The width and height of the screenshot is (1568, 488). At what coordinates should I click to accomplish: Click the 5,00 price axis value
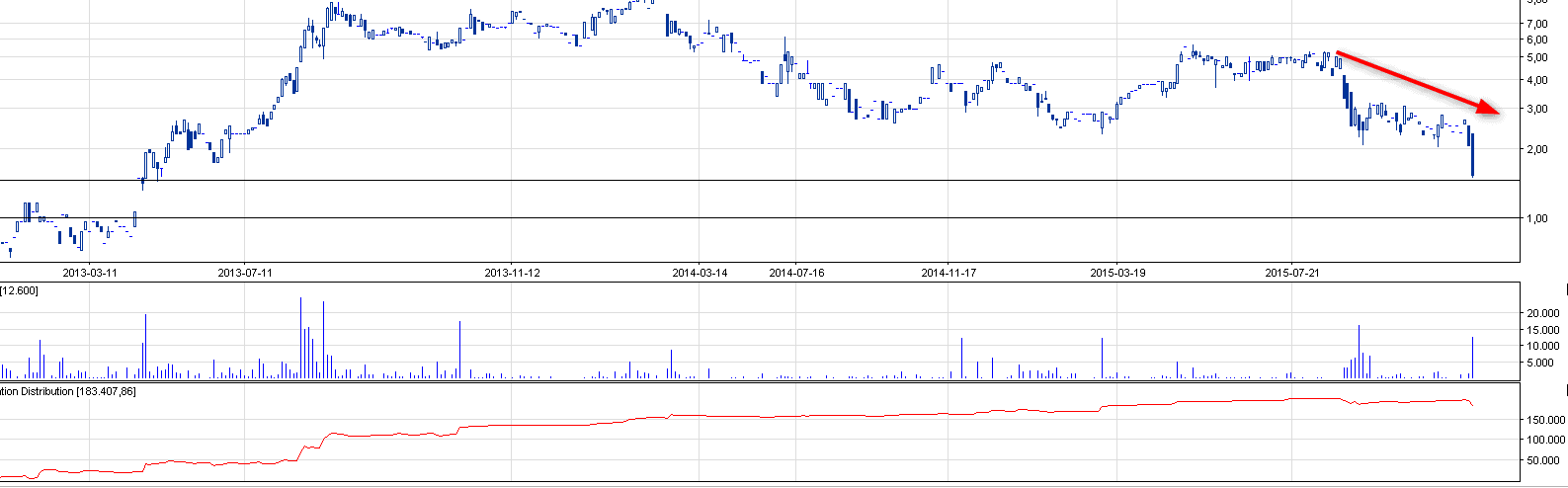coord(1536,58)
